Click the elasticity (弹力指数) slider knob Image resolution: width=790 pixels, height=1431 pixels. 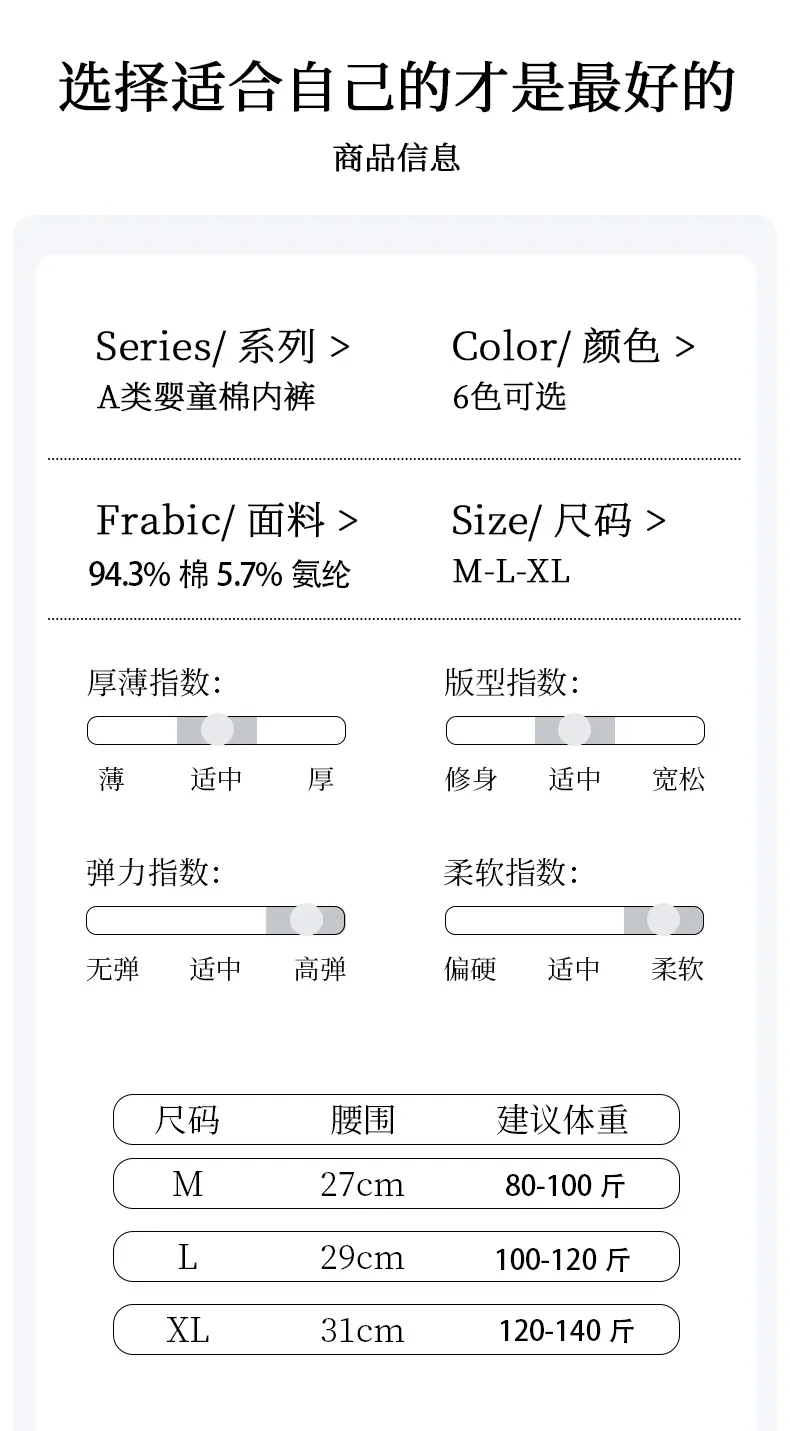(306, 920)
